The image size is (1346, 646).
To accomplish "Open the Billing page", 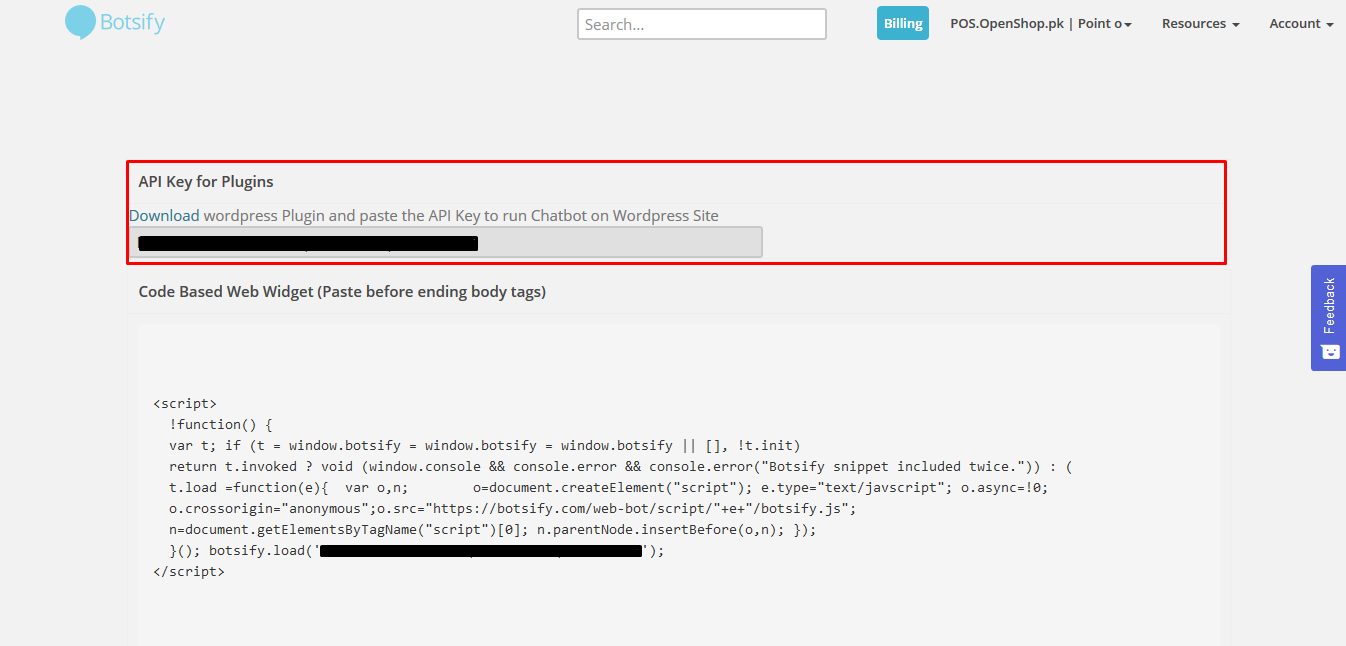I will pyautogui.click(x=903, y=23).
